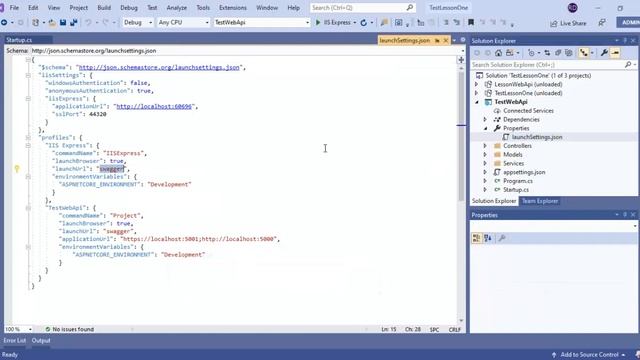Open Properties wrench icon in Solution Explorer
Viewport: 640px width, 360px height.
point(604,53)
